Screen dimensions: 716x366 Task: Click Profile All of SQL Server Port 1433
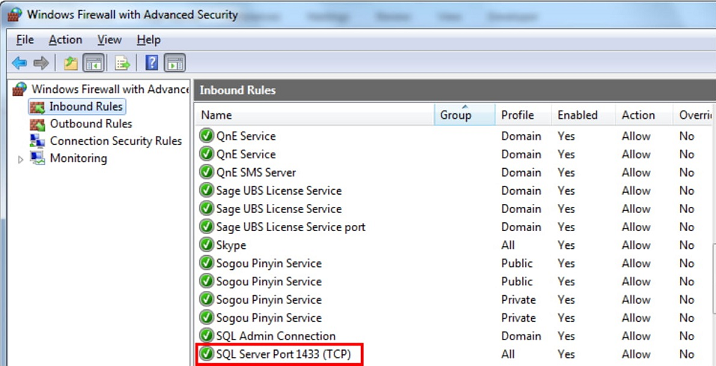point(508,354)
